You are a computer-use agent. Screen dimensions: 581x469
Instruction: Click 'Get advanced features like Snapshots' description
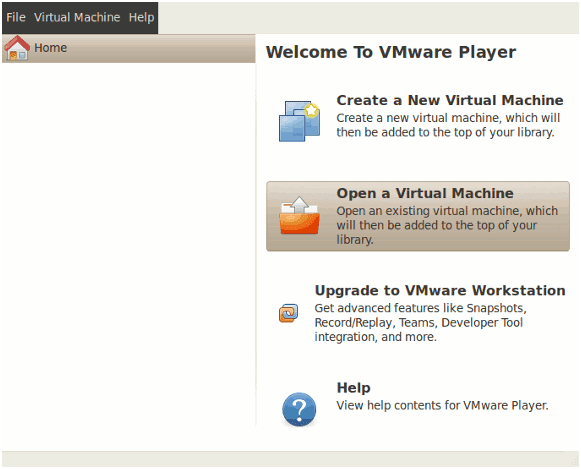coord(421,322)
